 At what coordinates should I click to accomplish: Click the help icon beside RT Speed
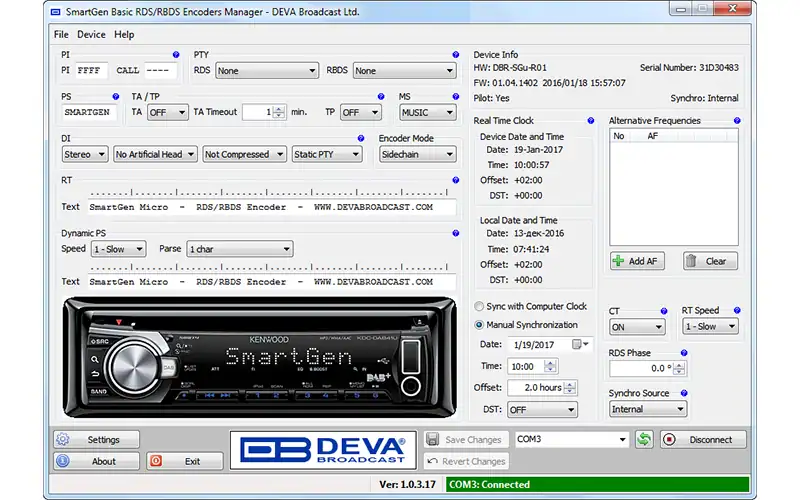click(x=737, y=310)
